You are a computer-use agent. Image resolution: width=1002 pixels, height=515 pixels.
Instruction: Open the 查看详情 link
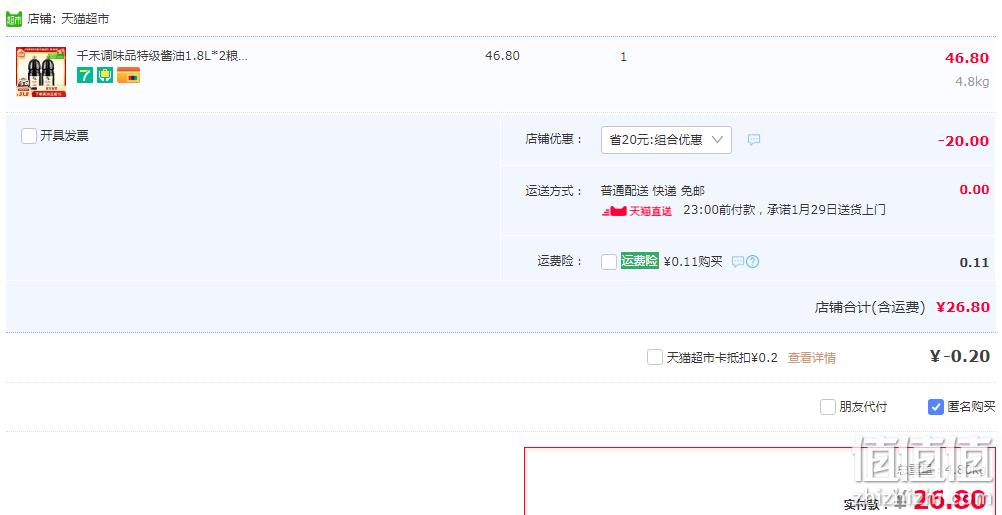pos(812,358)
